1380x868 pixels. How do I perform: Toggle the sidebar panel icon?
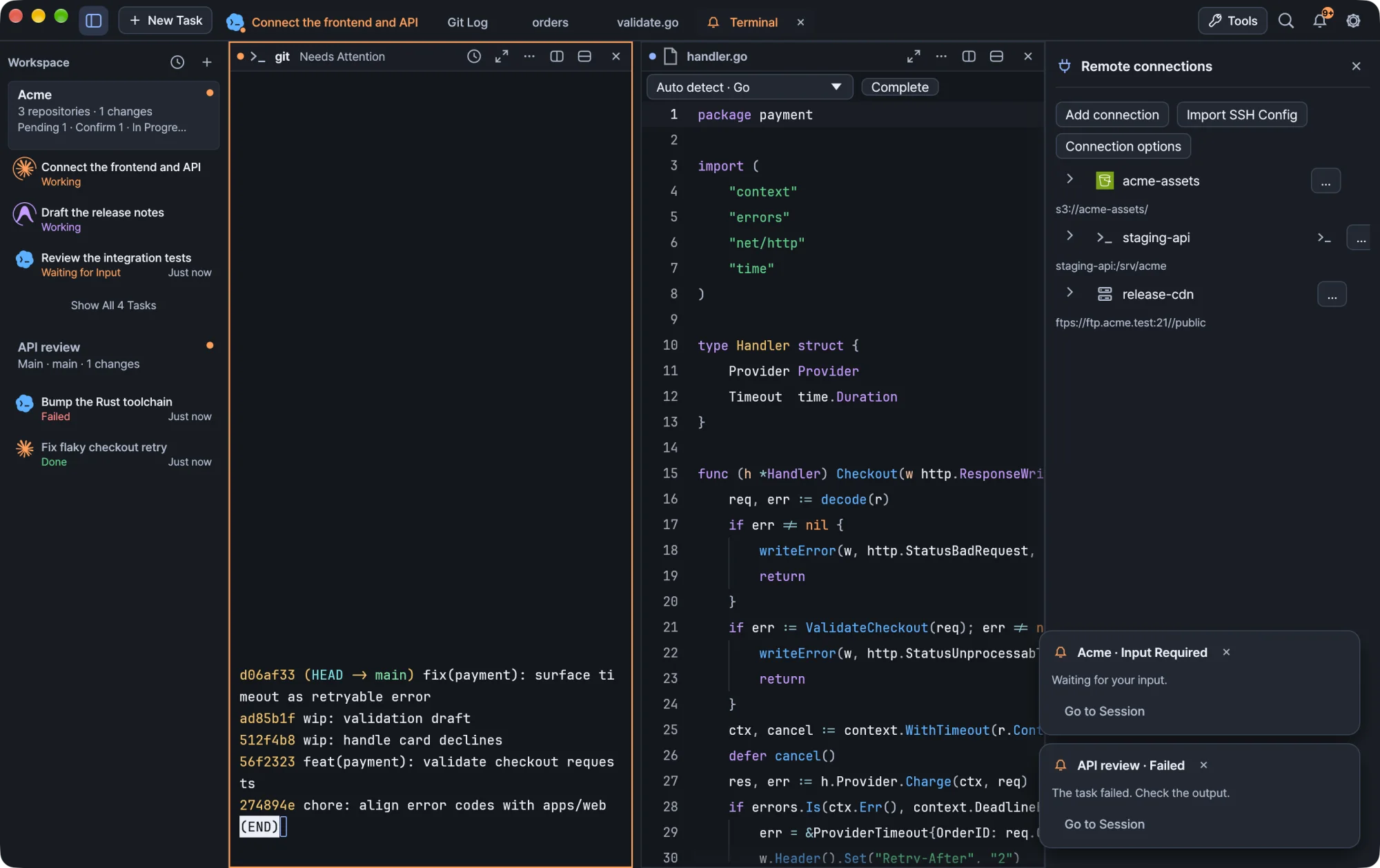click(x=93, y=21)
